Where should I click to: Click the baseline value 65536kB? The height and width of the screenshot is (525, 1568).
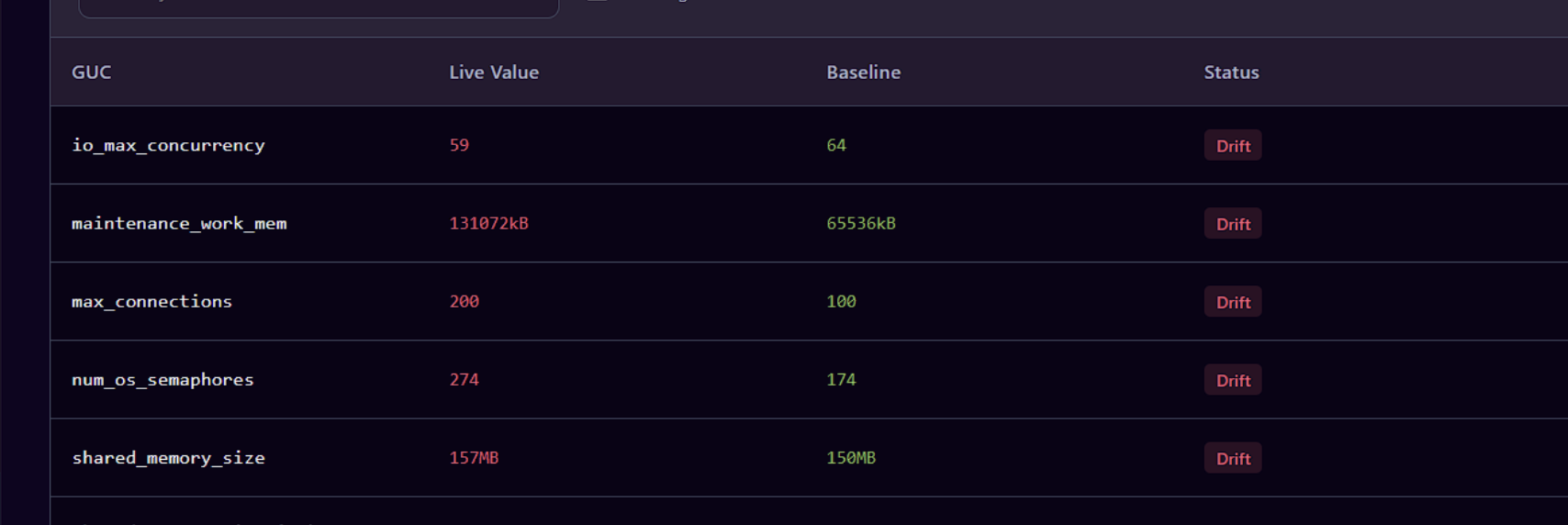click(861, 223)
